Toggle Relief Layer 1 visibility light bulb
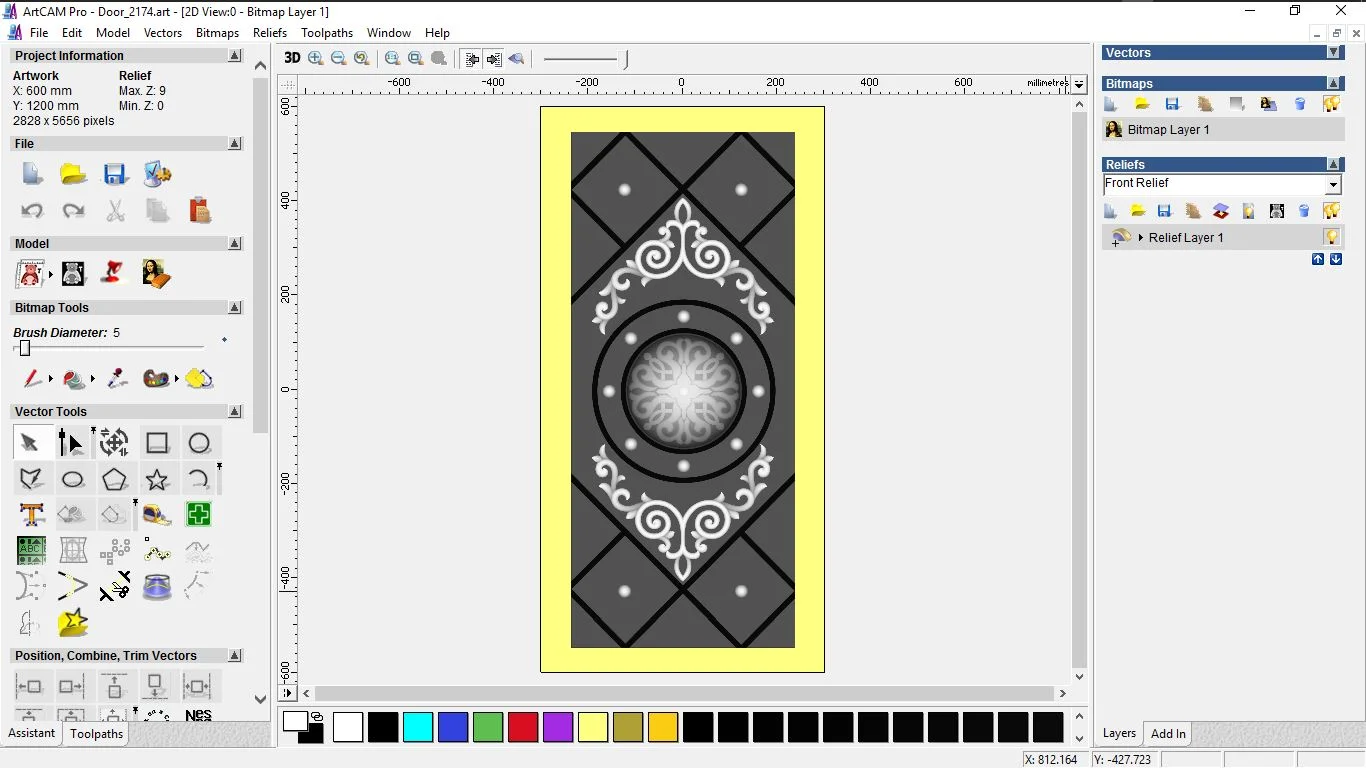Image resolution: width=1366 pixels, height=768 pixels. click(x=1331, y=237)
